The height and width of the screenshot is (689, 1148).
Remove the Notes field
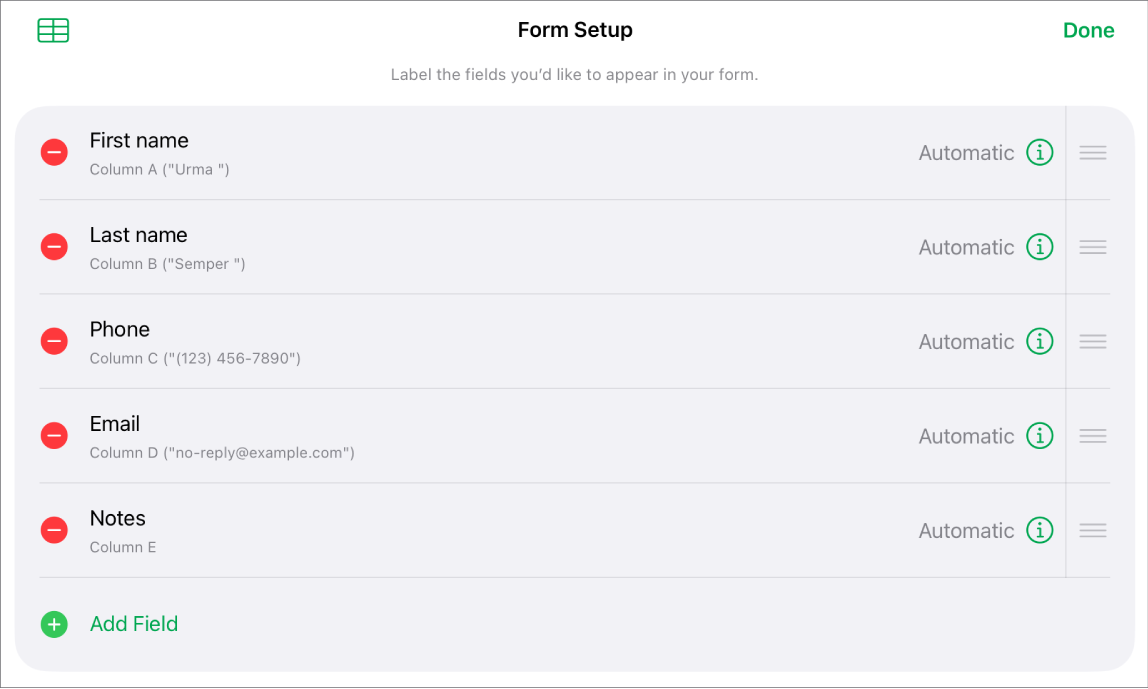click(53, 530)
